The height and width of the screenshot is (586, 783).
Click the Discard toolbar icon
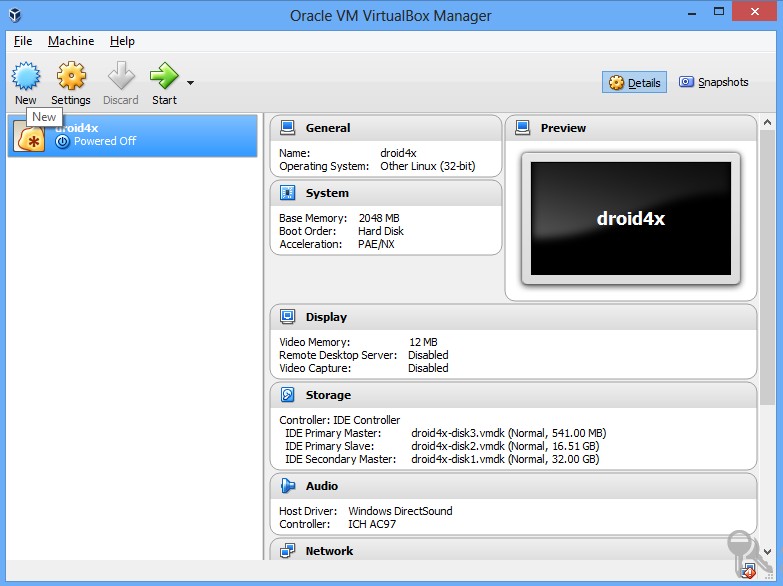pyautogui.click(x=121, y=76)
